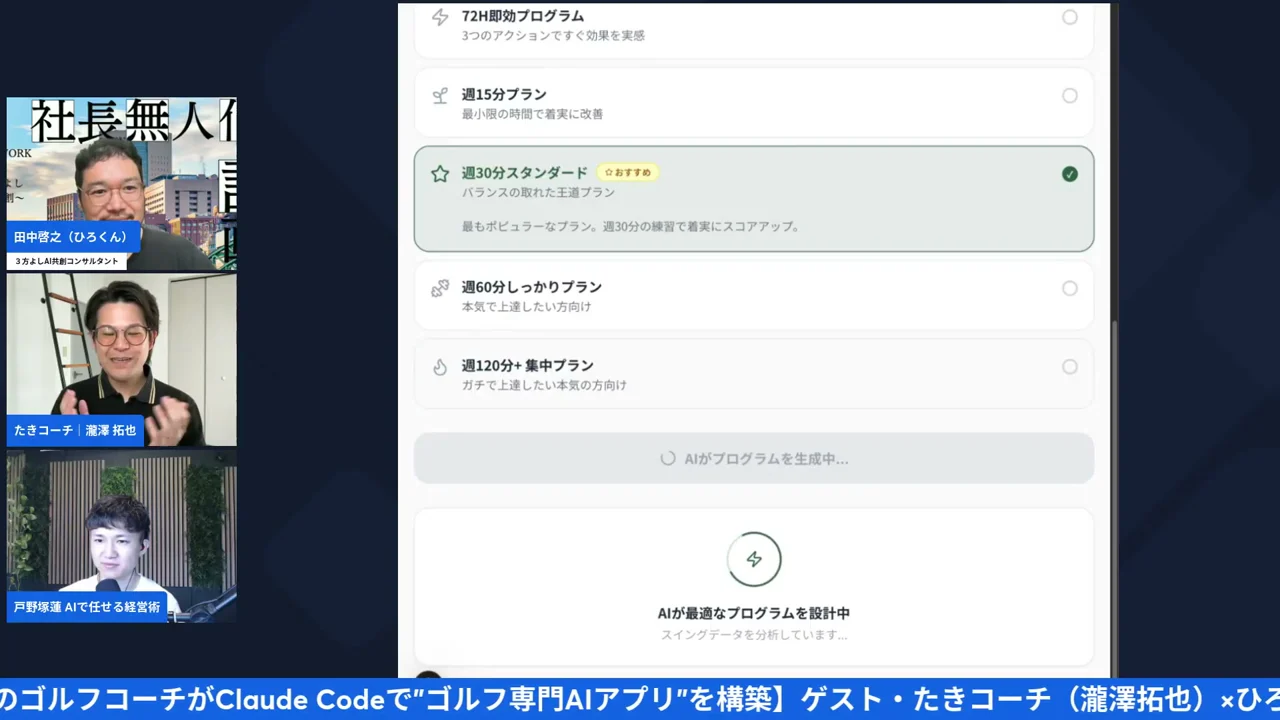Click the 週15分プラン title text
This screenshot has width=1280, height=720.
(x=504, y=95)
